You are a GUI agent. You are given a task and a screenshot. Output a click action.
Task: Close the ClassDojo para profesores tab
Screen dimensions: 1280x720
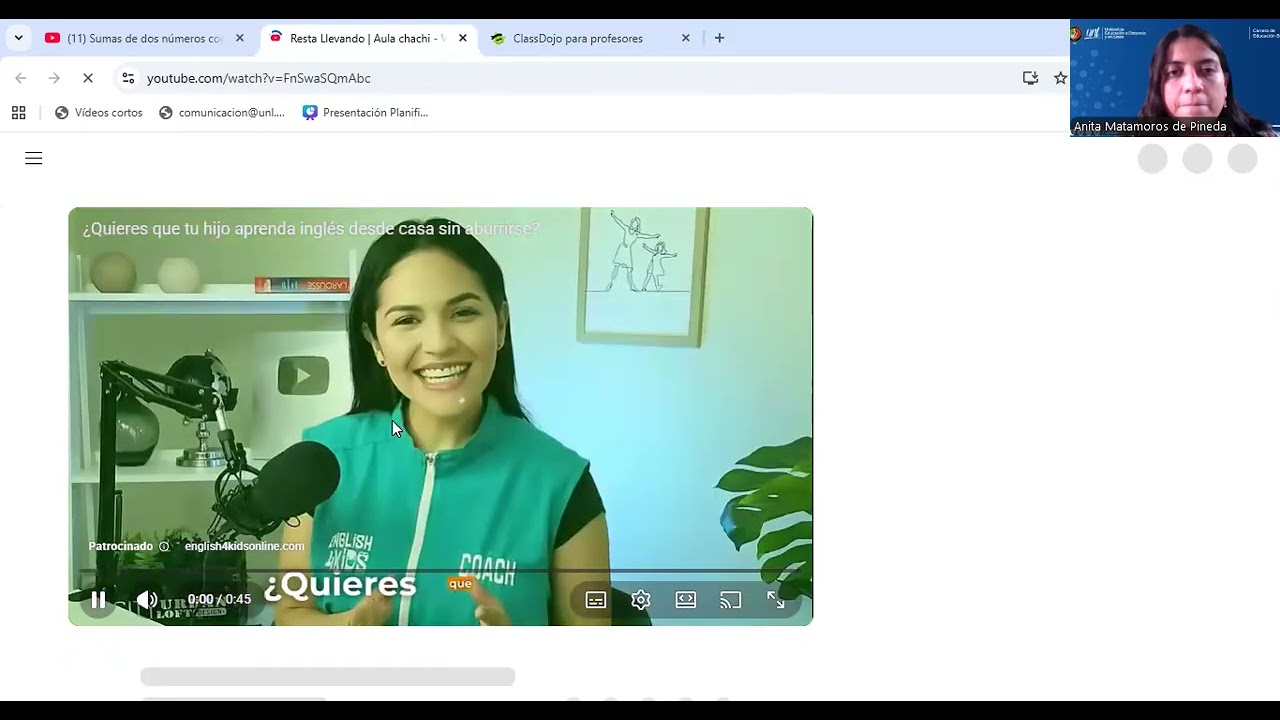point(686,38)
